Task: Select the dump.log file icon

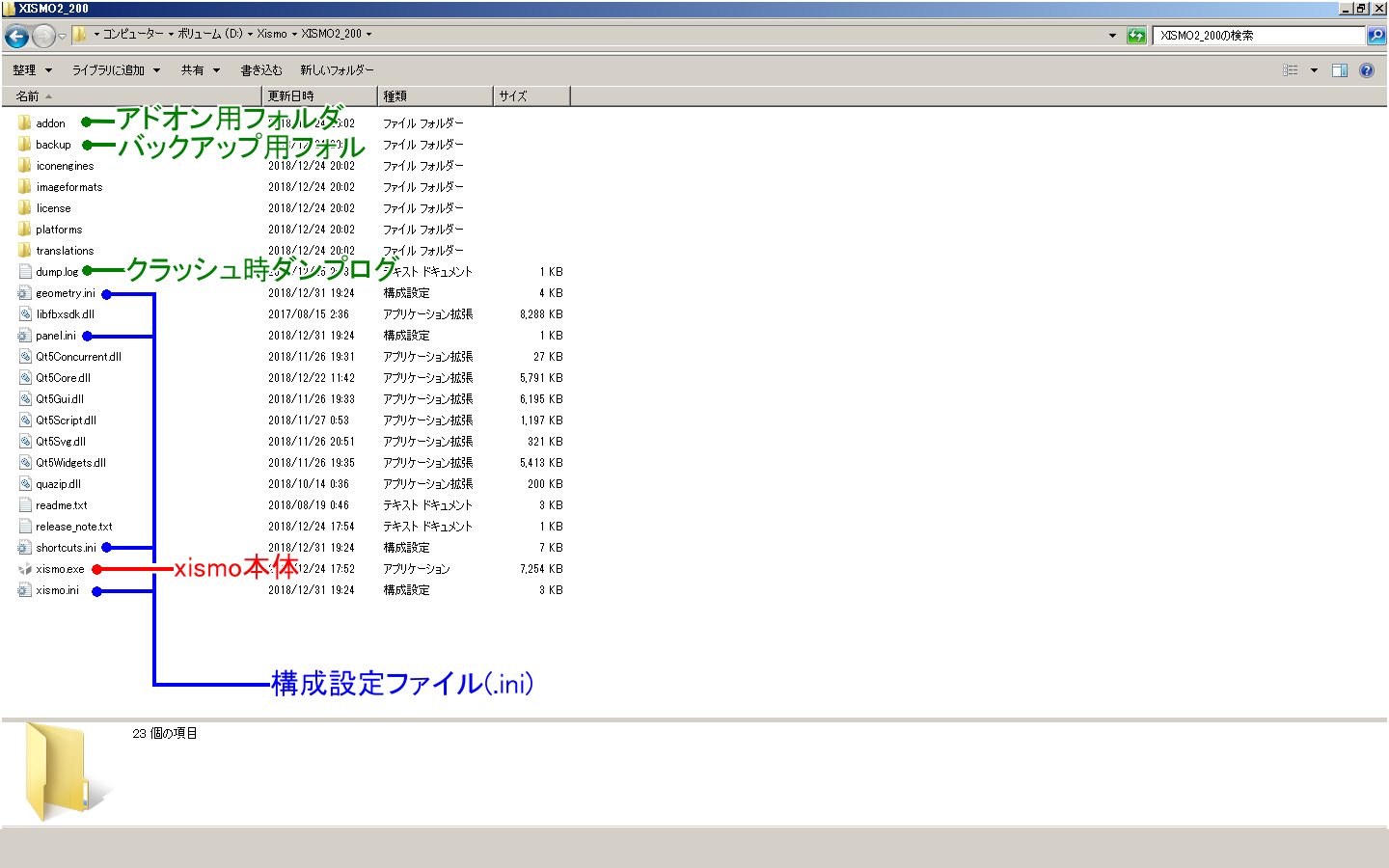Action: point(25,272)
